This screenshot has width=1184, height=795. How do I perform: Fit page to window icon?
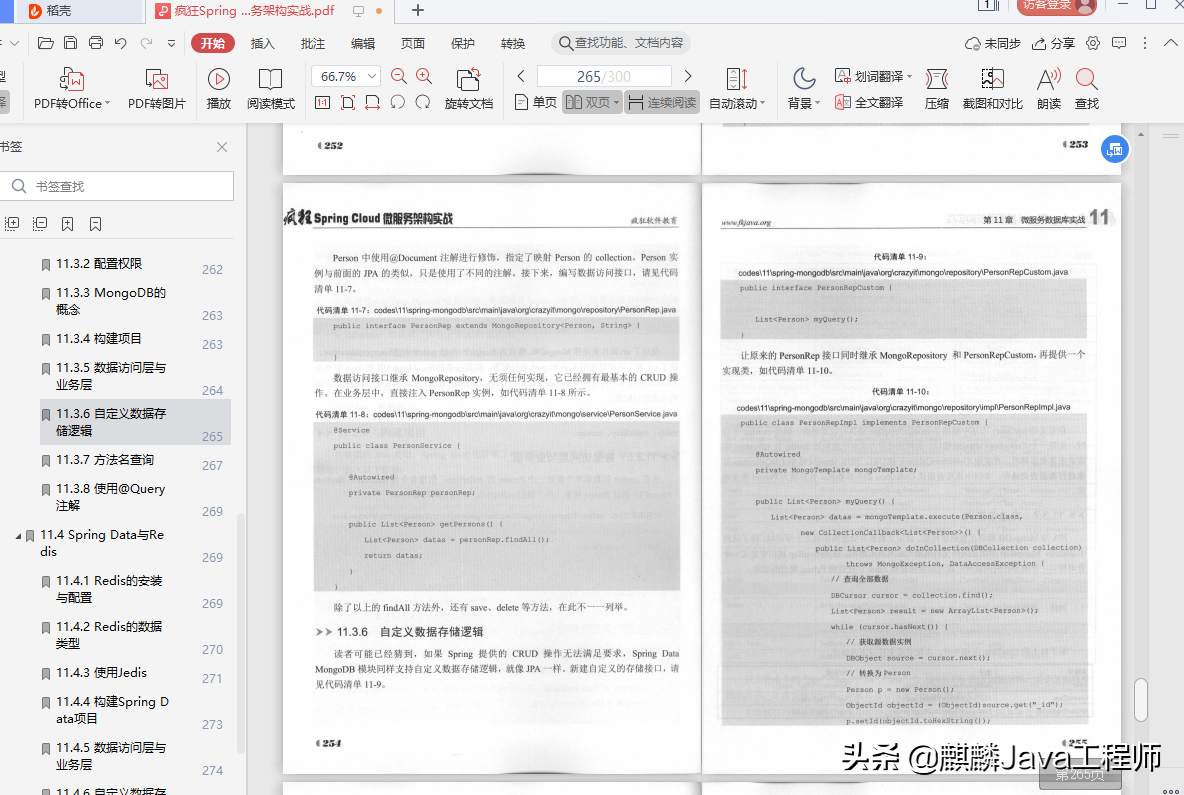347,103
